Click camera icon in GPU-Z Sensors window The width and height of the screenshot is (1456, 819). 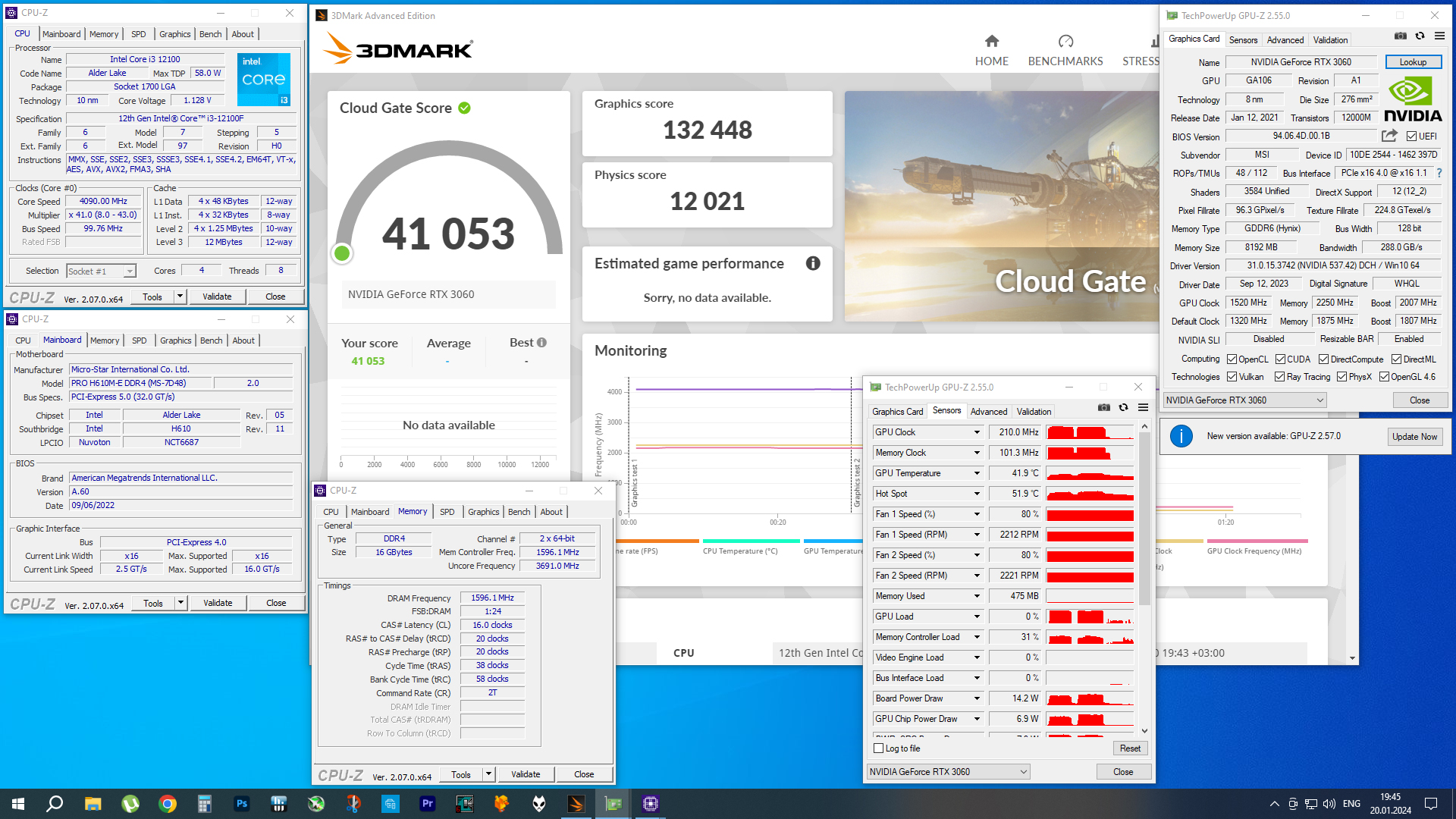point(1104,408)
